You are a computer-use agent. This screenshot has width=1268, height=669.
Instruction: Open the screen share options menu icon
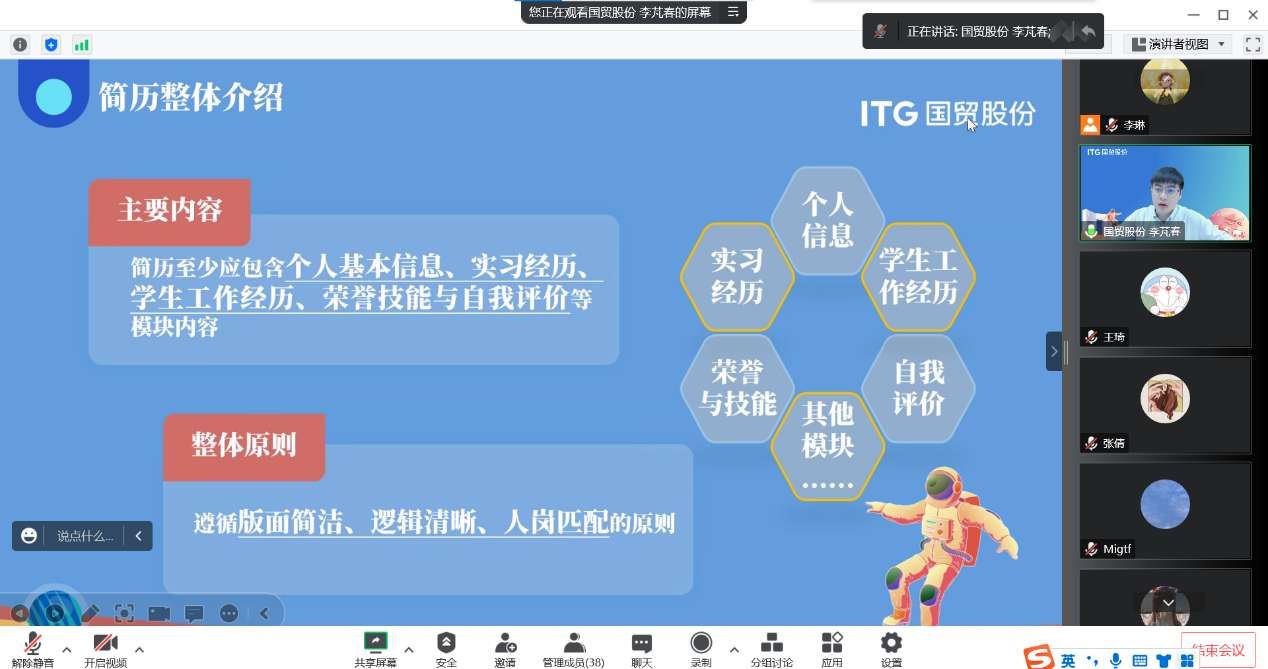click(x=734, y=12)
